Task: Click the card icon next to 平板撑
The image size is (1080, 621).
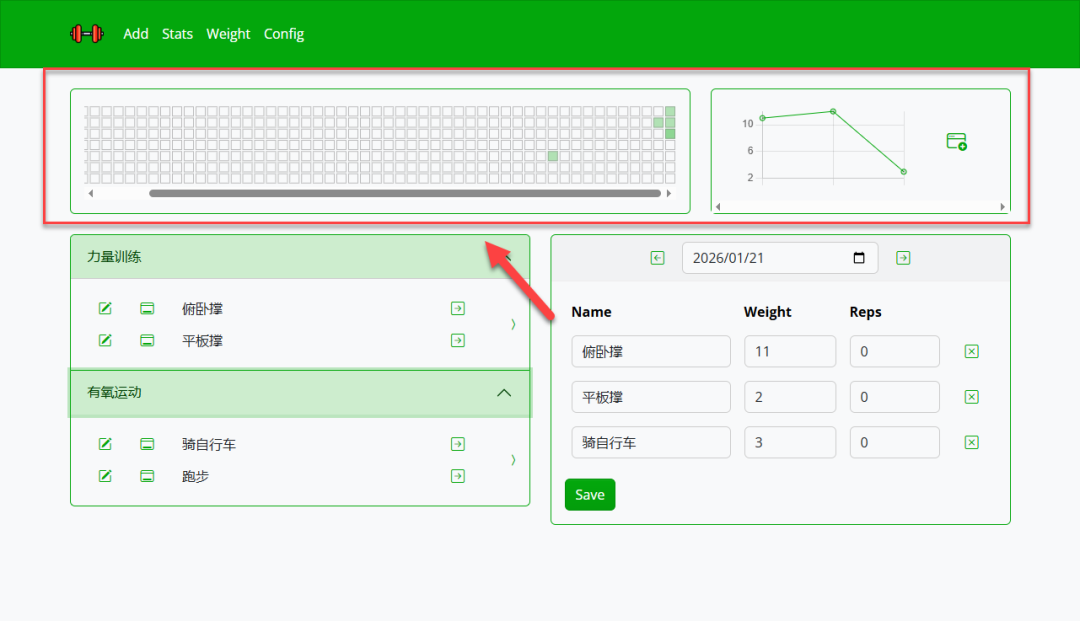Action: tap(147, 340)
